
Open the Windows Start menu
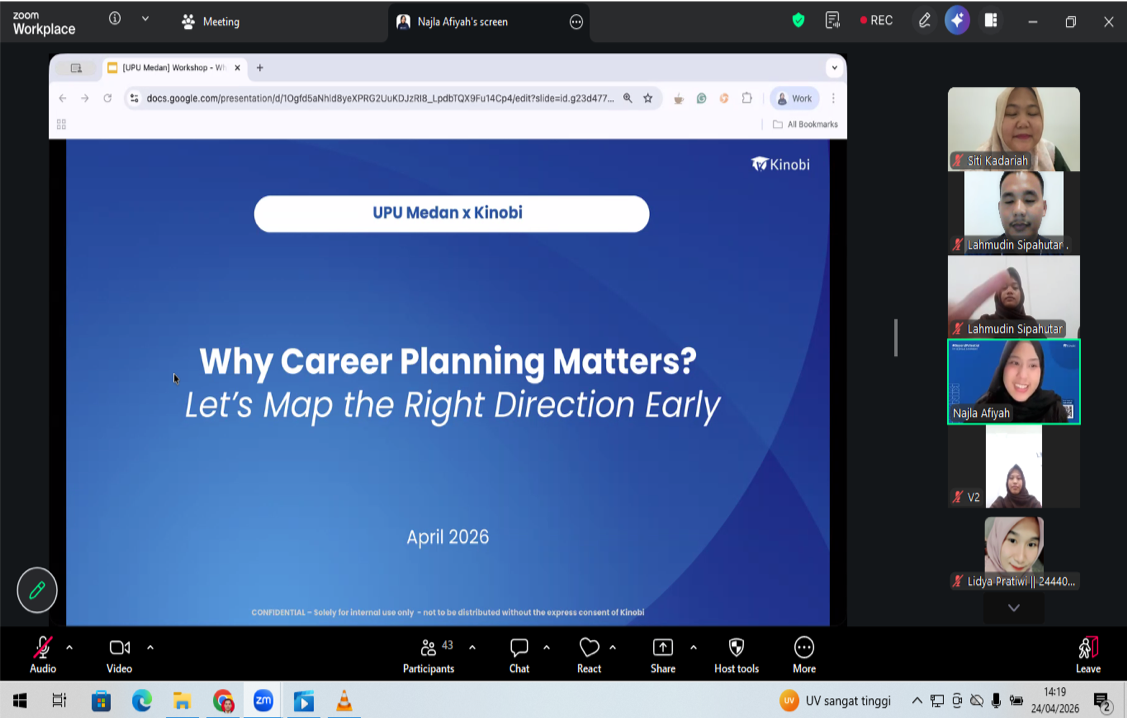19,701
